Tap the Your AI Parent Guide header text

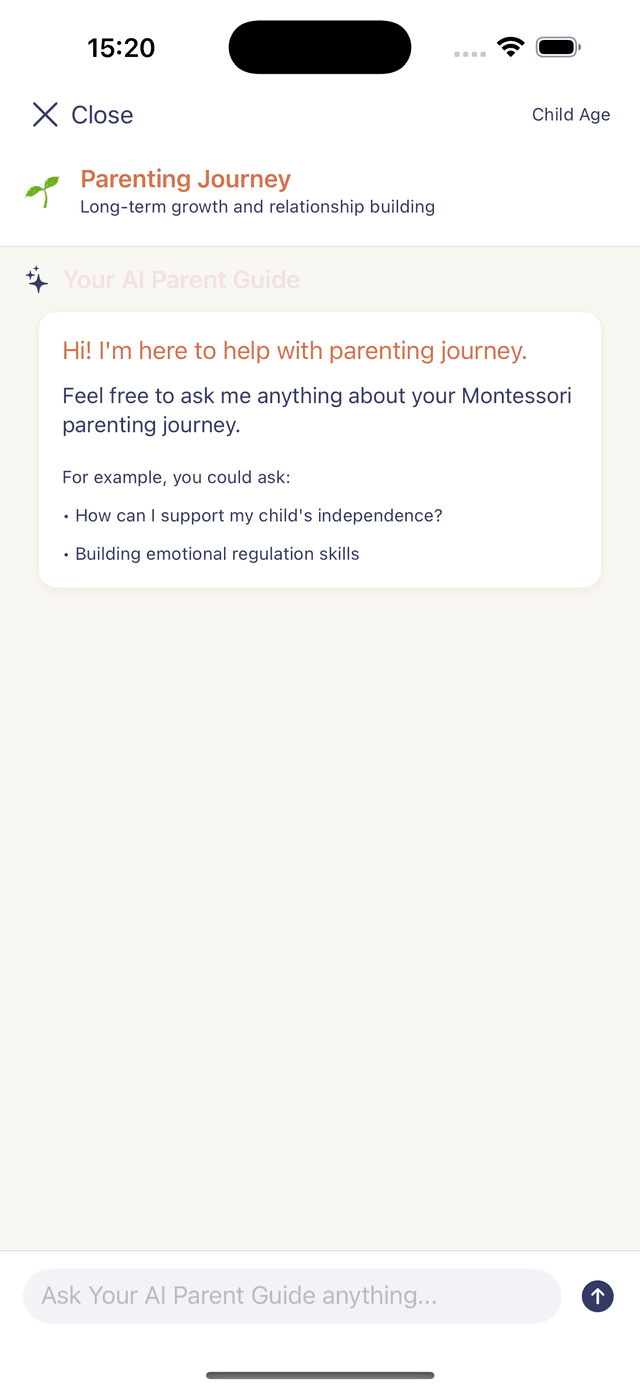pyautogui.click(x=181, y=280)
